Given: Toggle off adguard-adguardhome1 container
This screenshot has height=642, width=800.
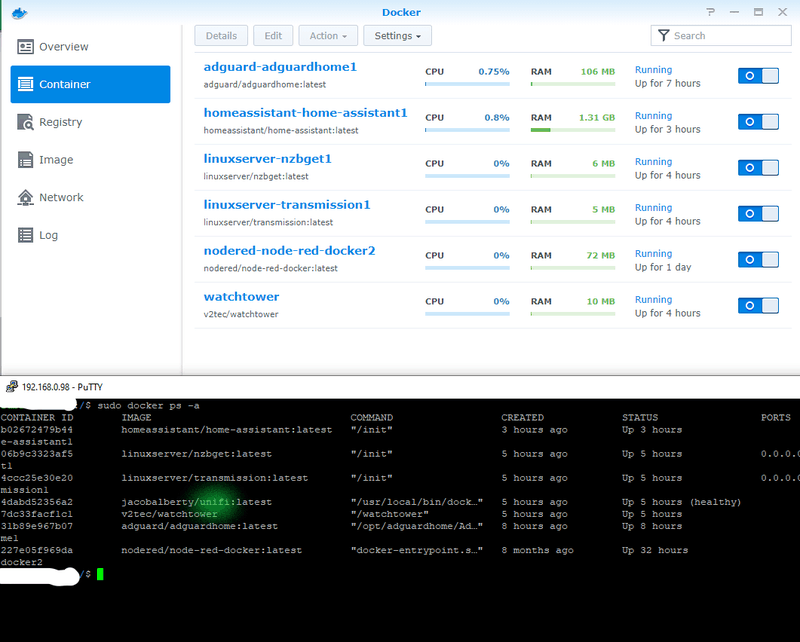Looking at the screenshot, I should [x=758, y=76].
